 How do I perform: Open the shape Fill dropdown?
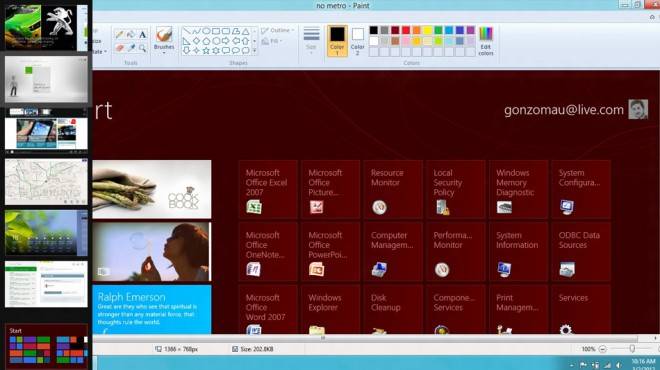(x=272, y=41)
